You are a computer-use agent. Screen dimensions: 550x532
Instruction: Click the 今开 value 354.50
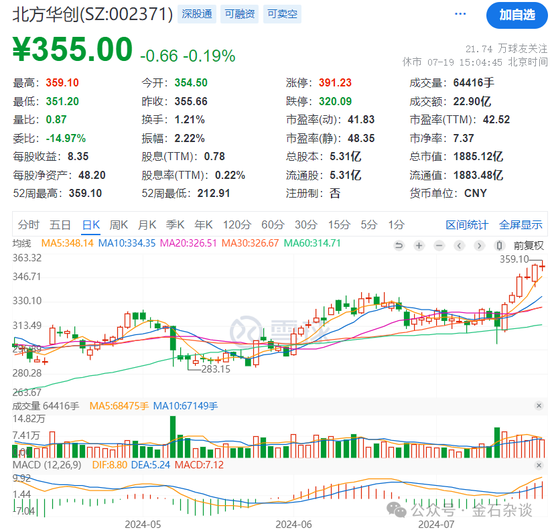[191, 83]
